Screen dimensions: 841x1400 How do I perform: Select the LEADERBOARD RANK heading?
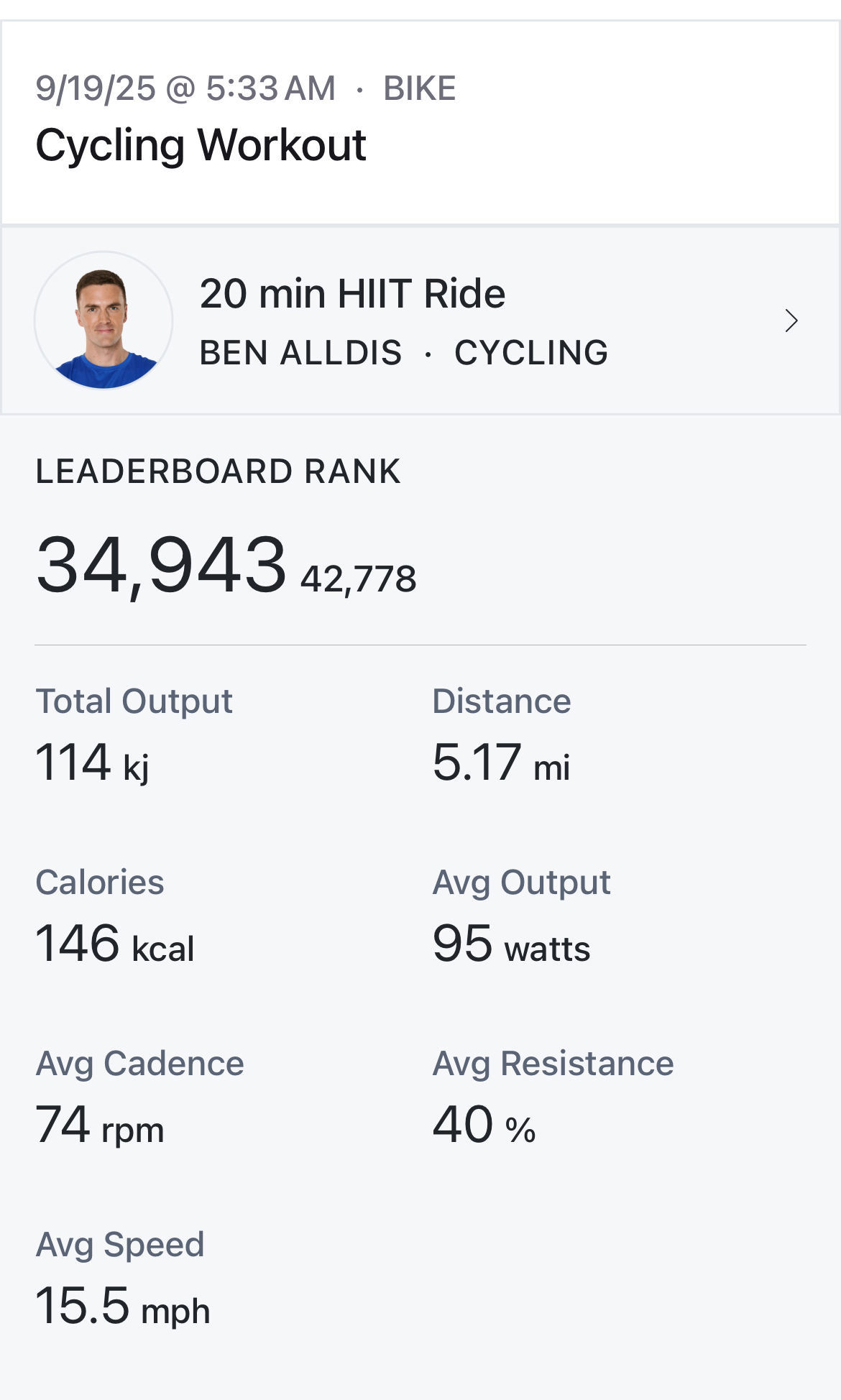pyautogui.click(x=218, y=471)
